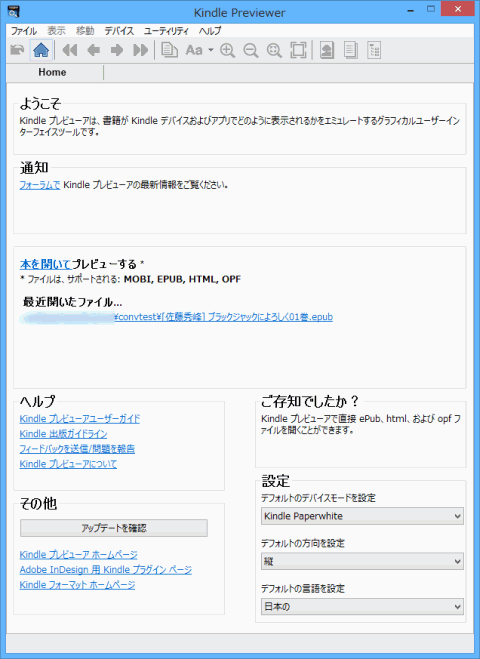
Task: Click the table of contents icon
Action: point(374,50)
